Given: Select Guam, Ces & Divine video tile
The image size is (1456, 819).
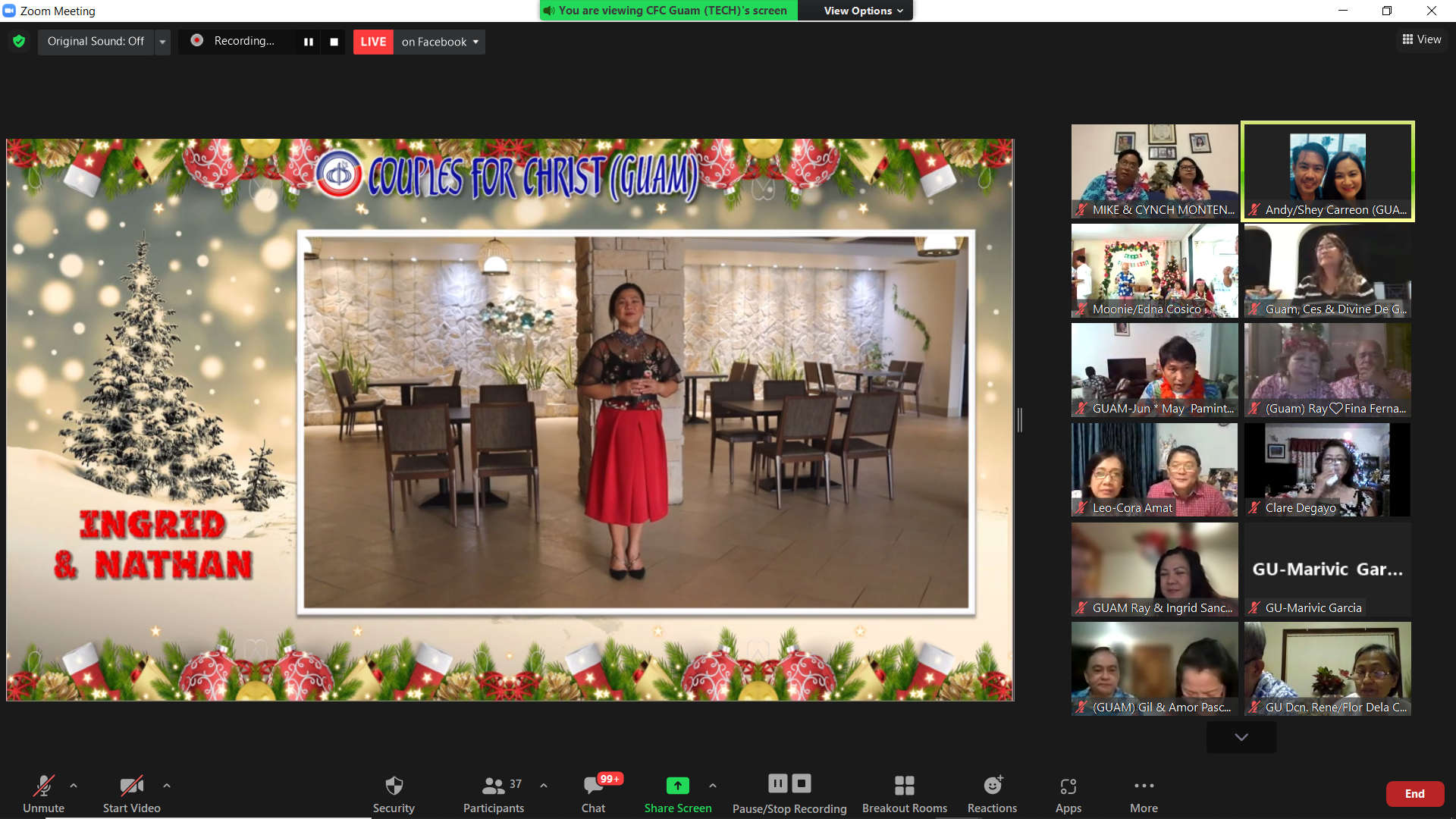Looking at the screenshot, I should pyautogui.click(x=1327, y=271).
